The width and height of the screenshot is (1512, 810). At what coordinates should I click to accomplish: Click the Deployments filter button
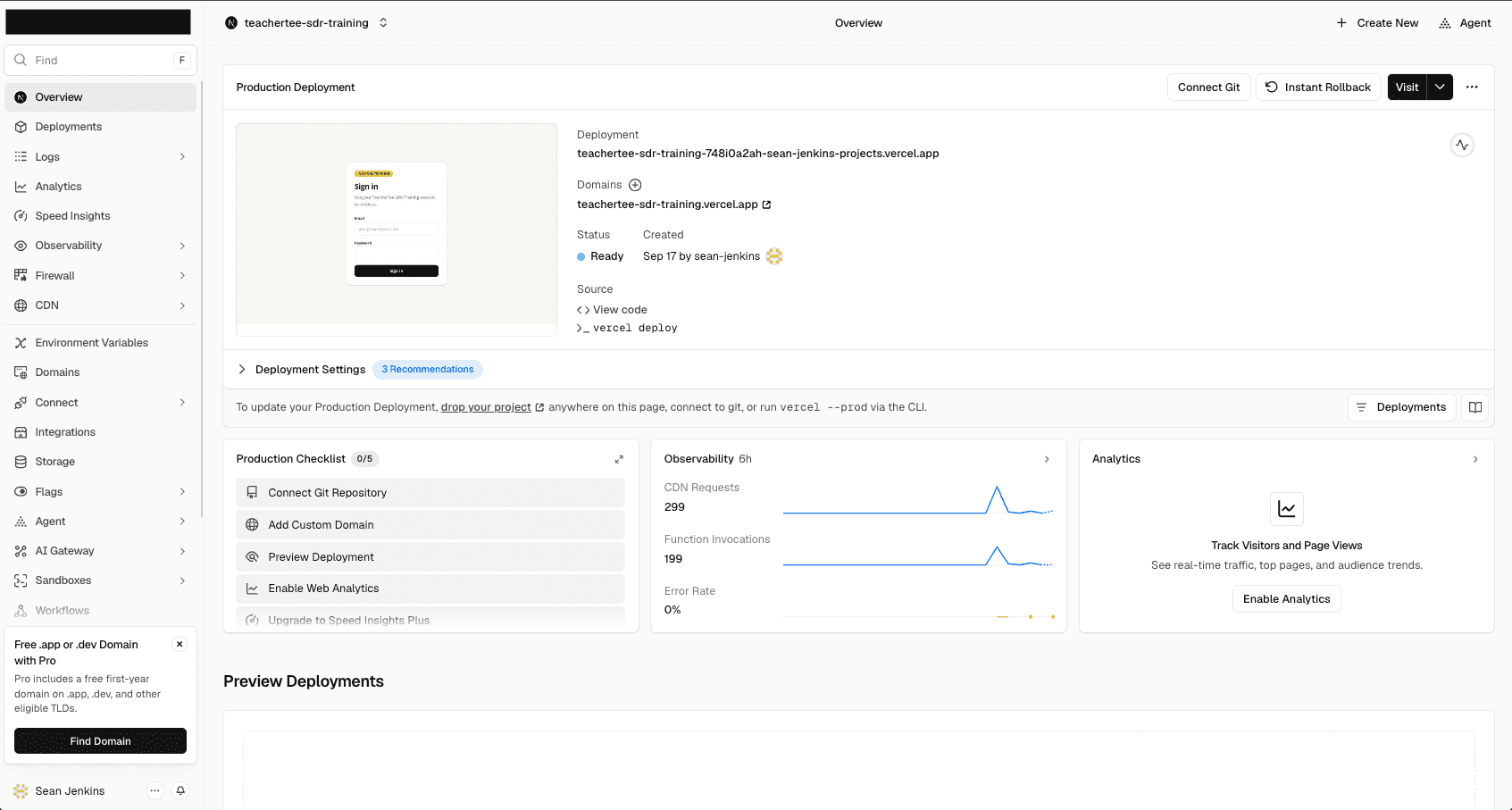1402,407
